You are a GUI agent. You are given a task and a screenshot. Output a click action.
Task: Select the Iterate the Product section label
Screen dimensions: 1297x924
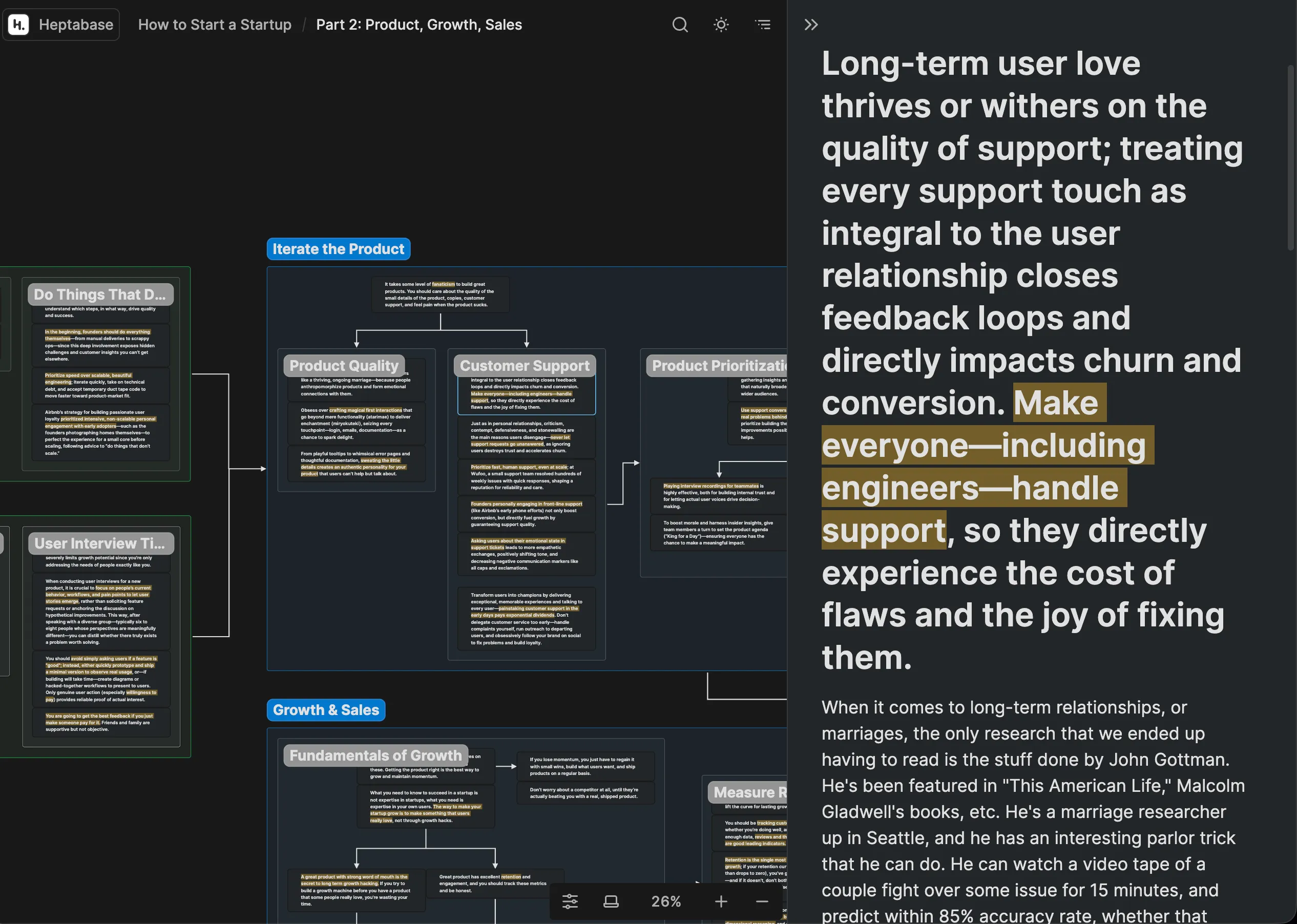coord(339,248)
